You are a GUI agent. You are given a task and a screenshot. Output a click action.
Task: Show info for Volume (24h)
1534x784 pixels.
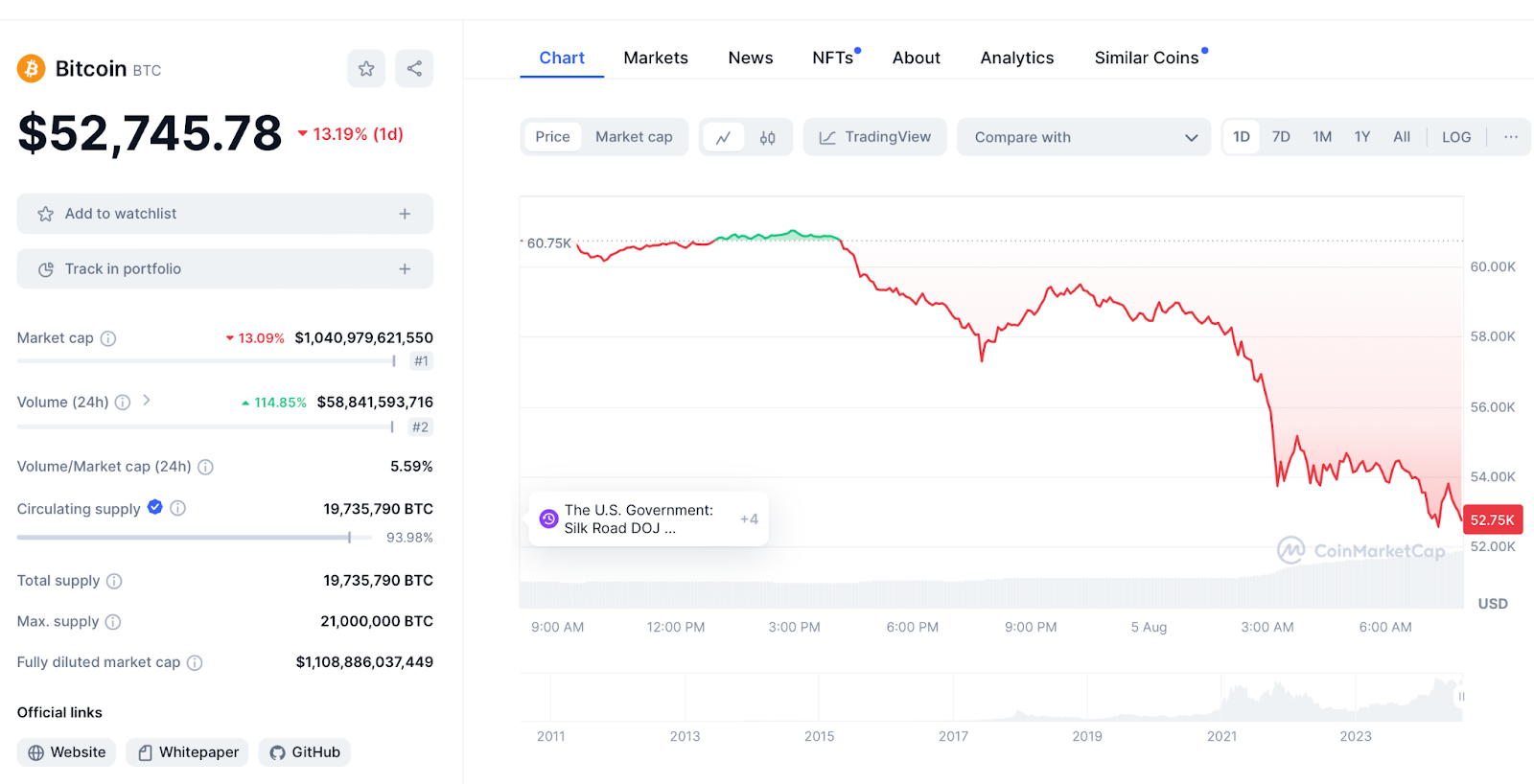click(x=123, y=403)
